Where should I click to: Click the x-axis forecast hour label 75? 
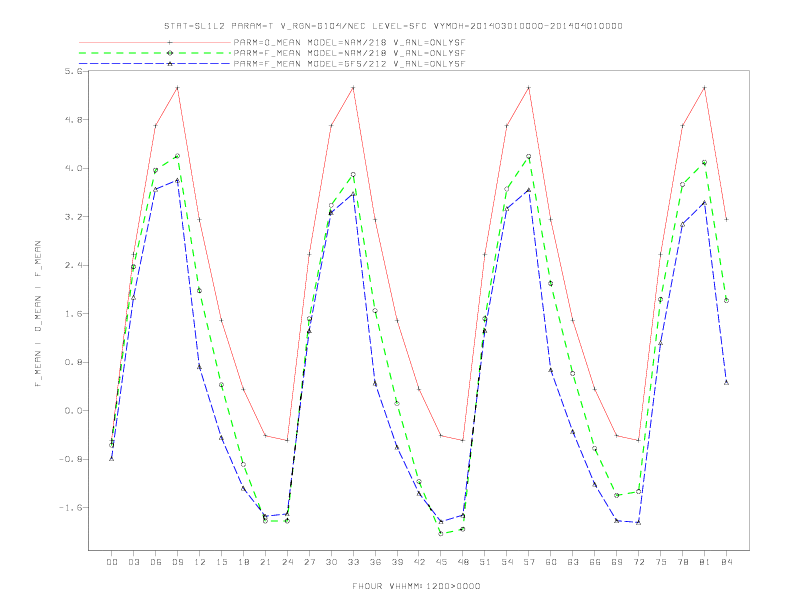point(661,562)
